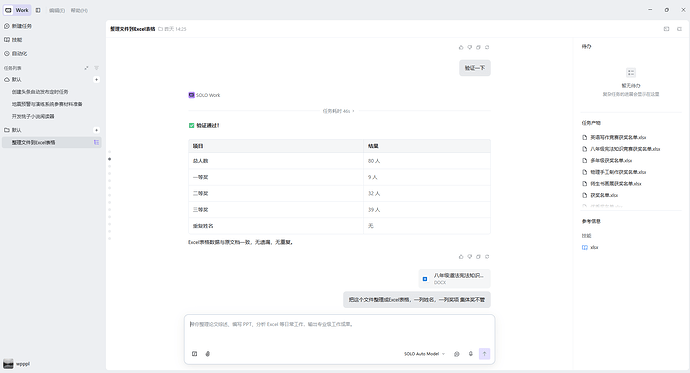Select the 32 人 table cell
This screenshot has width=690, height=373.
(x=427, y=194)
